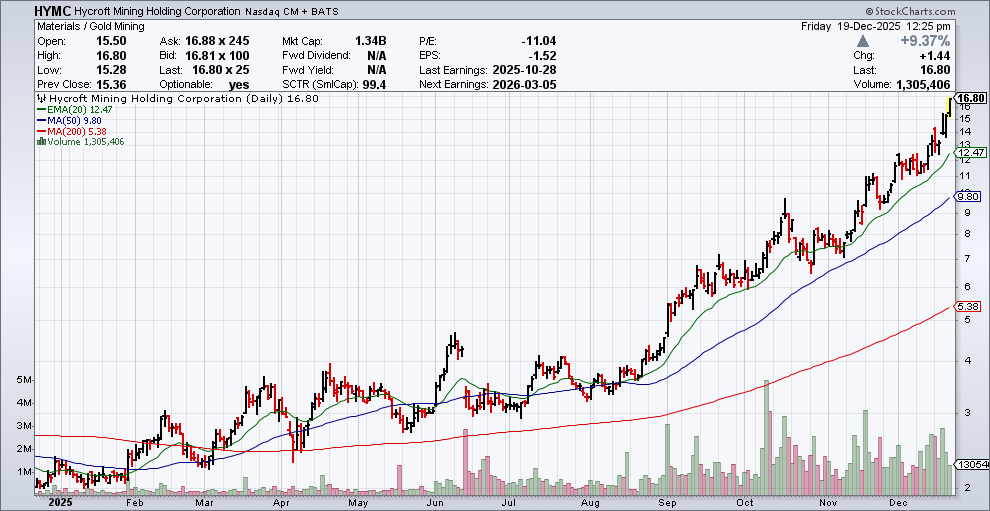Click the P/E value -11.04

pos(538,41)
